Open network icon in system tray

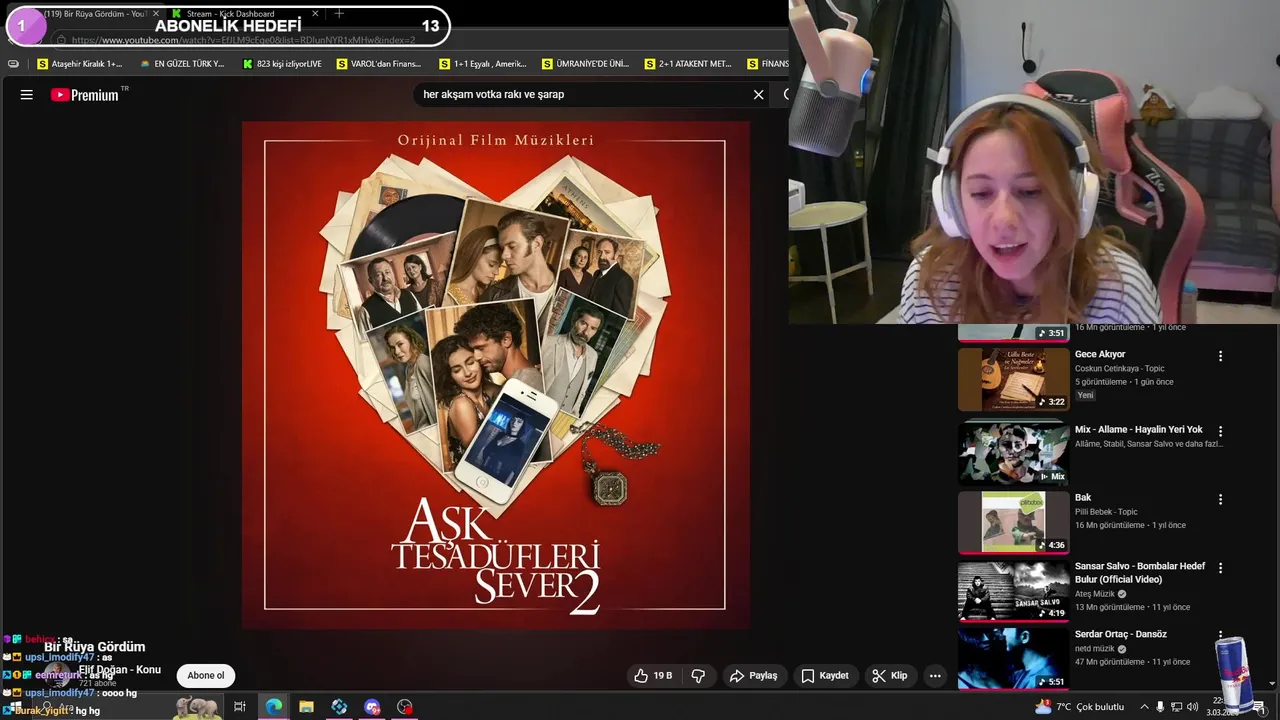[x=1176, y=707]
